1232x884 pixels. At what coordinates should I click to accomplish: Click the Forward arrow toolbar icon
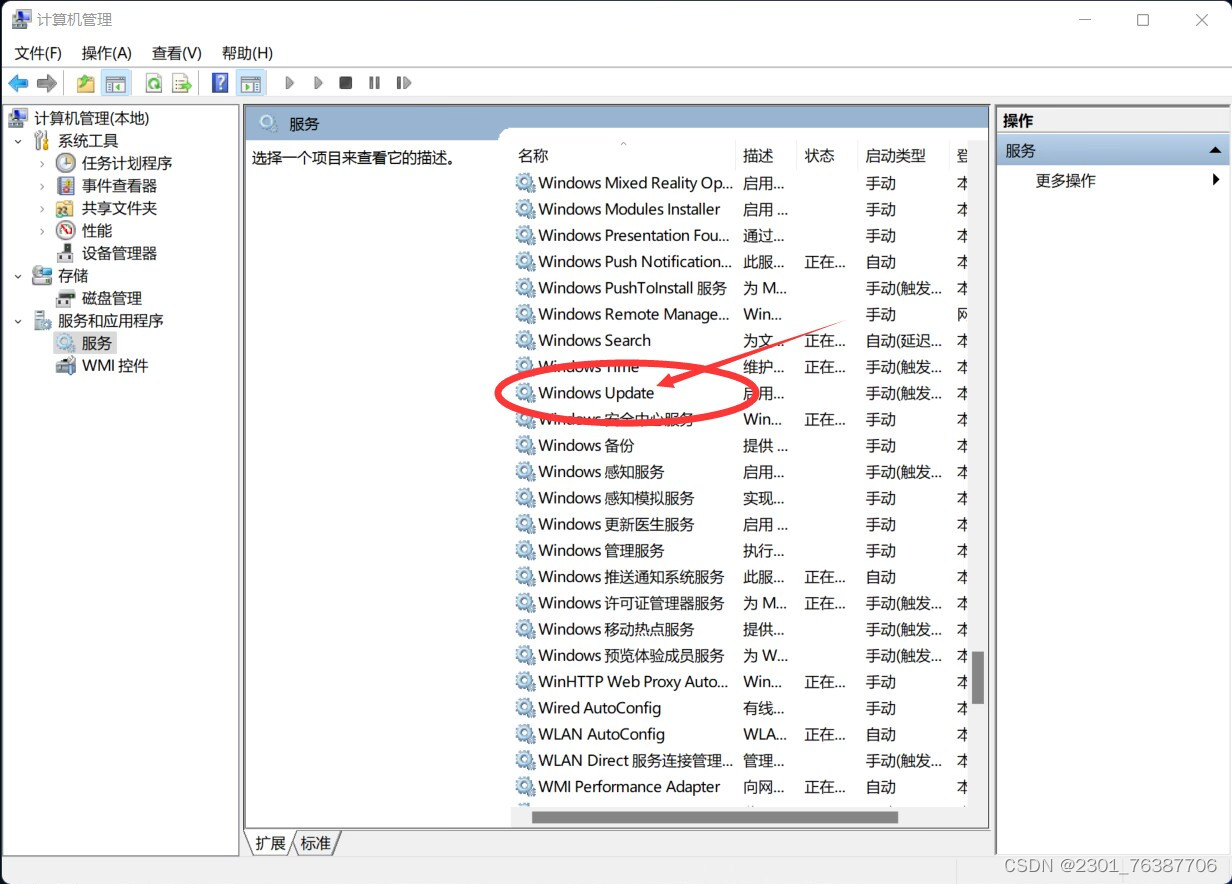pyautogui.click(x=46, y=83)
